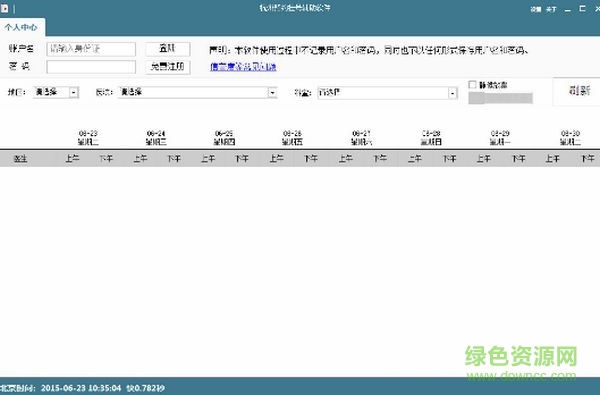Viewport: 600px width, 395px height.
Task: Click 下午 column under 06-27
Action: click(x=380, y=158)
